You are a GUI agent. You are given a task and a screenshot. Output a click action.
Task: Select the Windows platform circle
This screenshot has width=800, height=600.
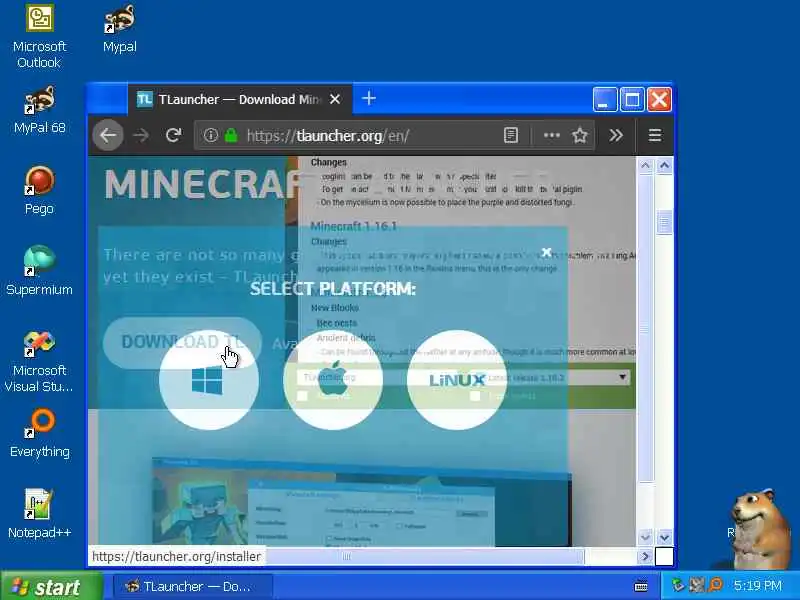[x=209, y=380]
